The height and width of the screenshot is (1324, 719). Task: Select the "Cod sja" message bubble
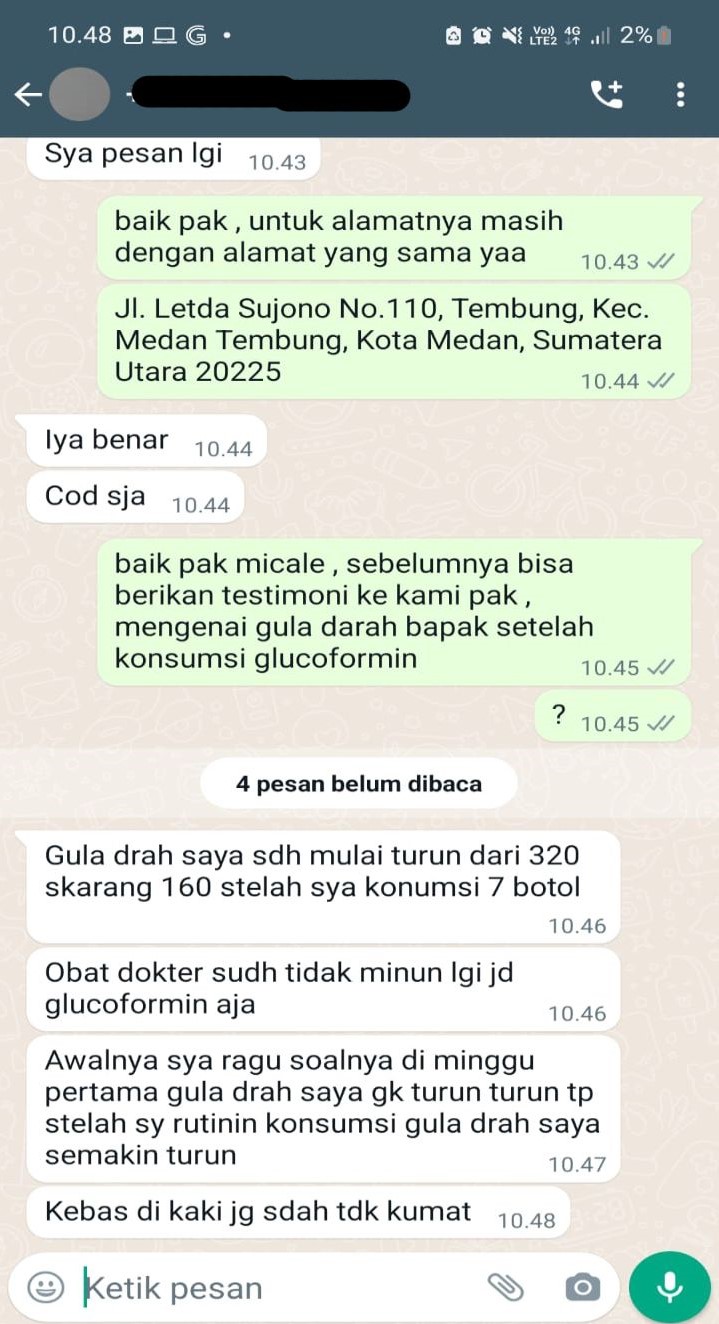click(x=134, y=497)
